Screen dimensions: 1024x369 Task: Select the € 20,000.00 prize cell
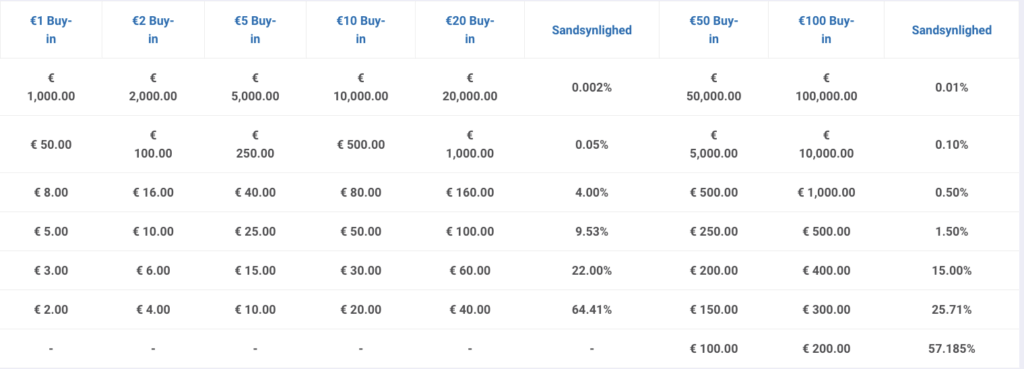click(470, 87)
